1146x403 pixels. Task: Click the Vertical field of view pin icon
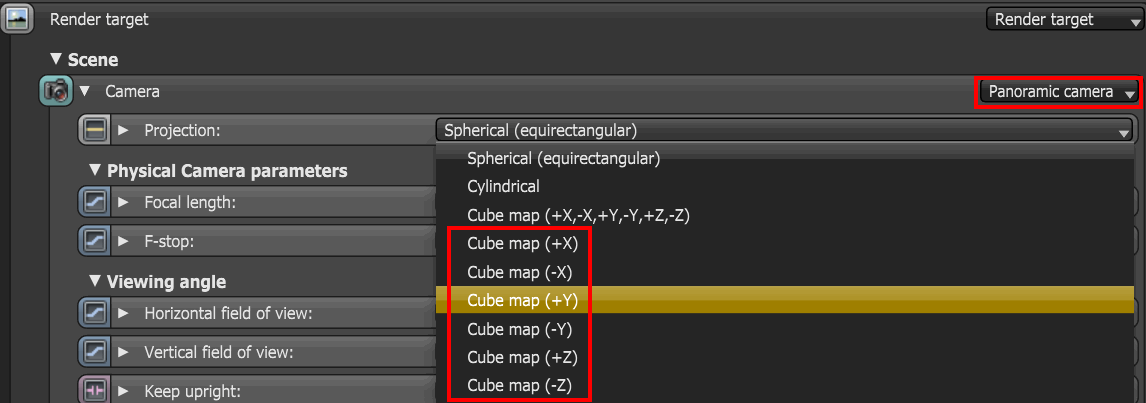click(95, 352)
